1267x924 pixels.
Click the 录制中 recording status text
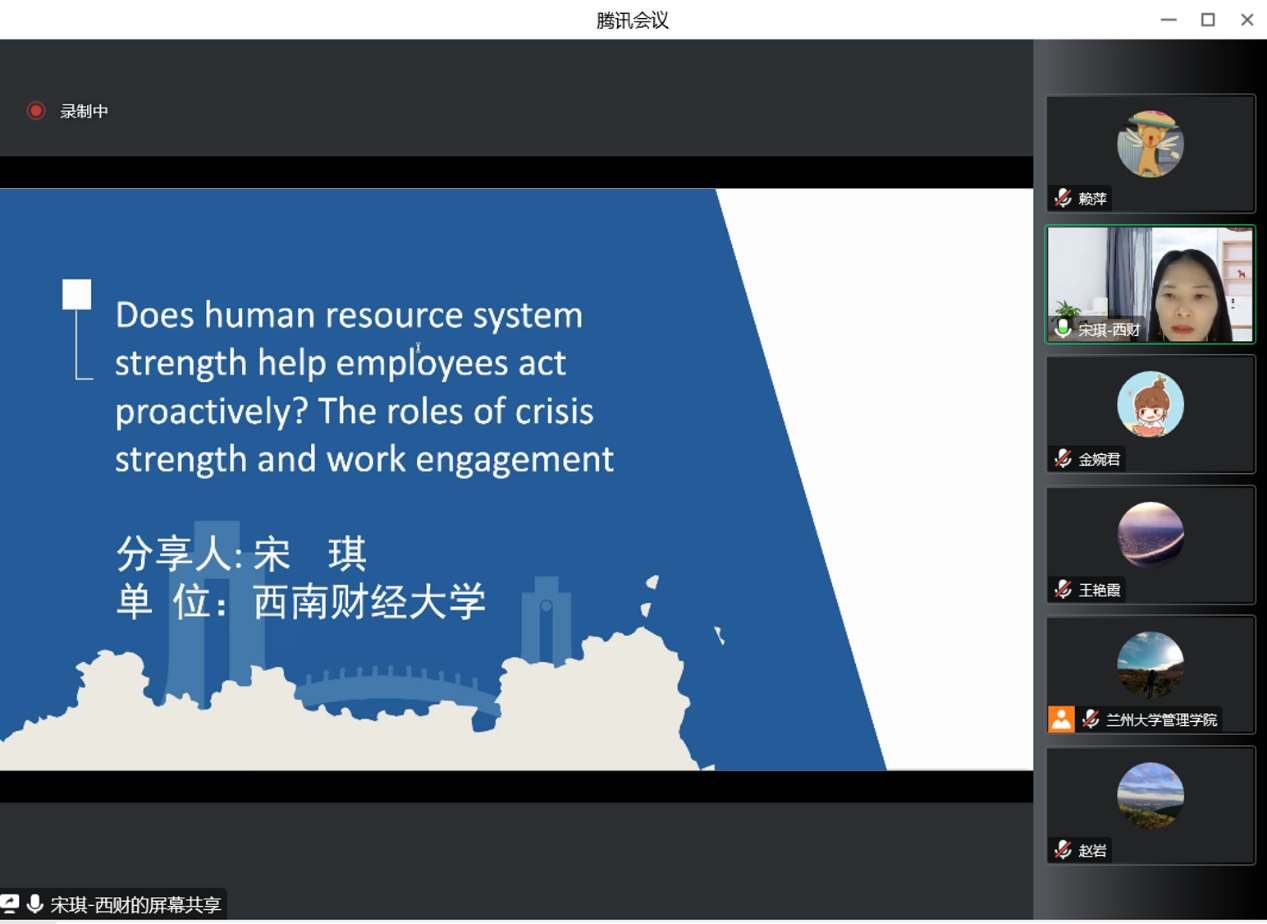[84, 111]
